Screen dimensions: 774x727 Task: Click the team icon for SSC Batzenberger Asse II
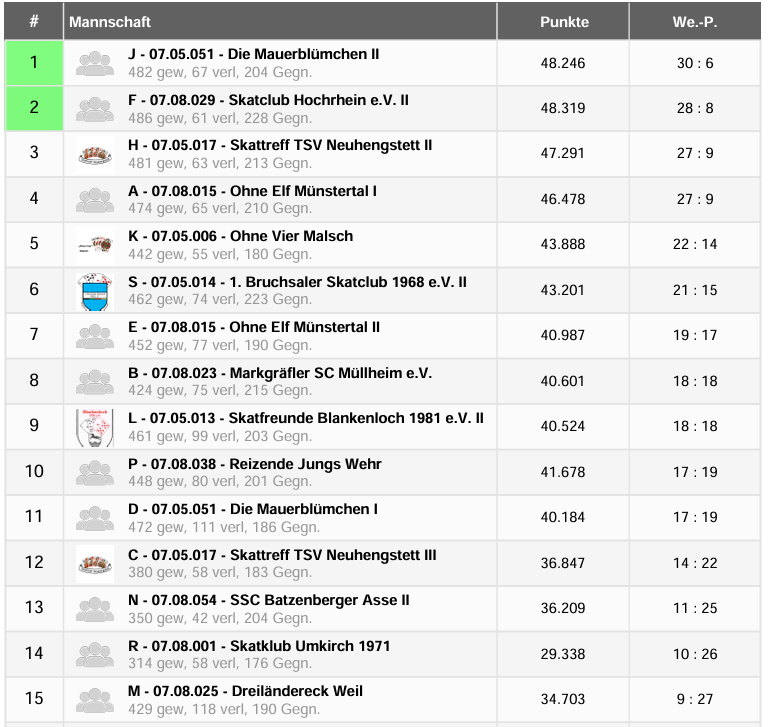[95, 609]
